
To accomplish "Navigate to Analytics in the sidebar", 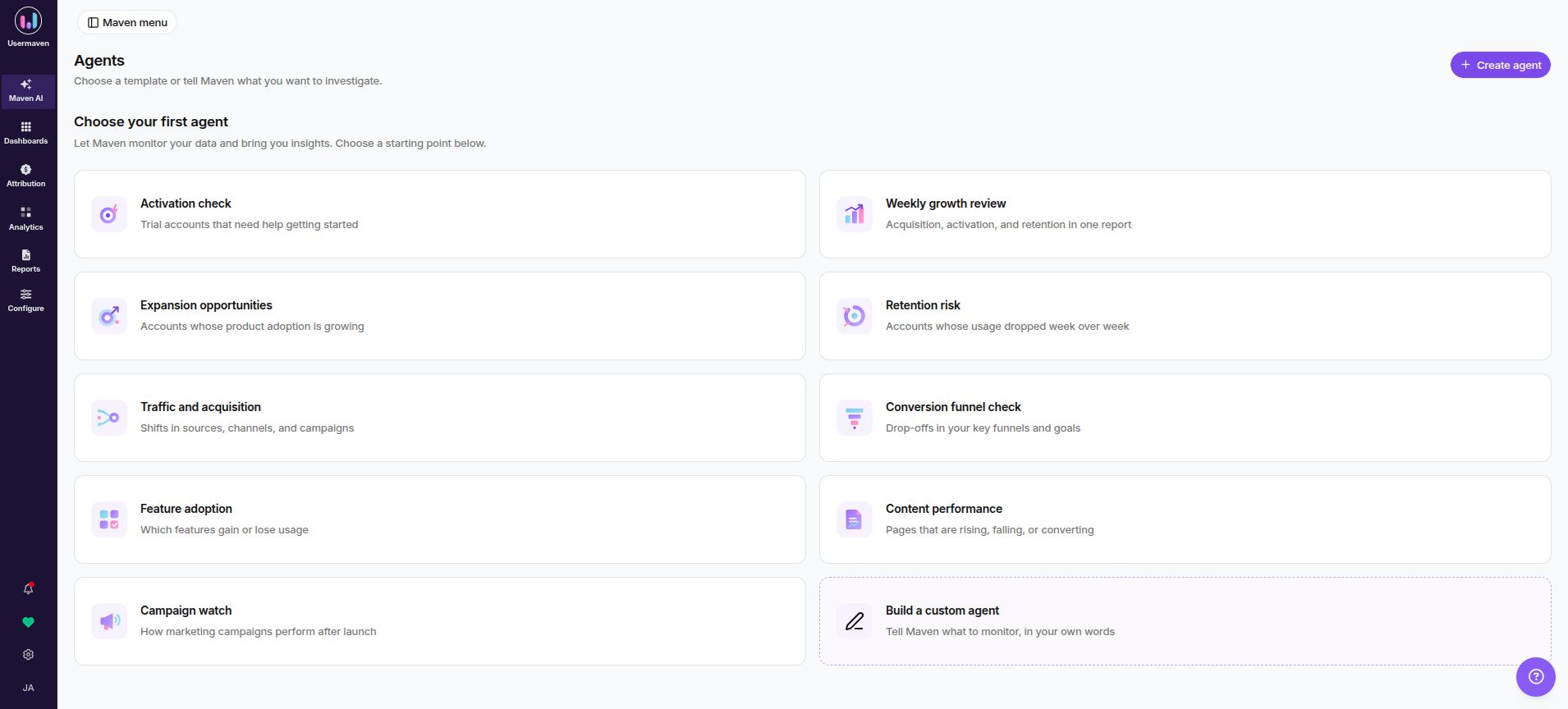I will pyautogui.click(x=26, y=218).
